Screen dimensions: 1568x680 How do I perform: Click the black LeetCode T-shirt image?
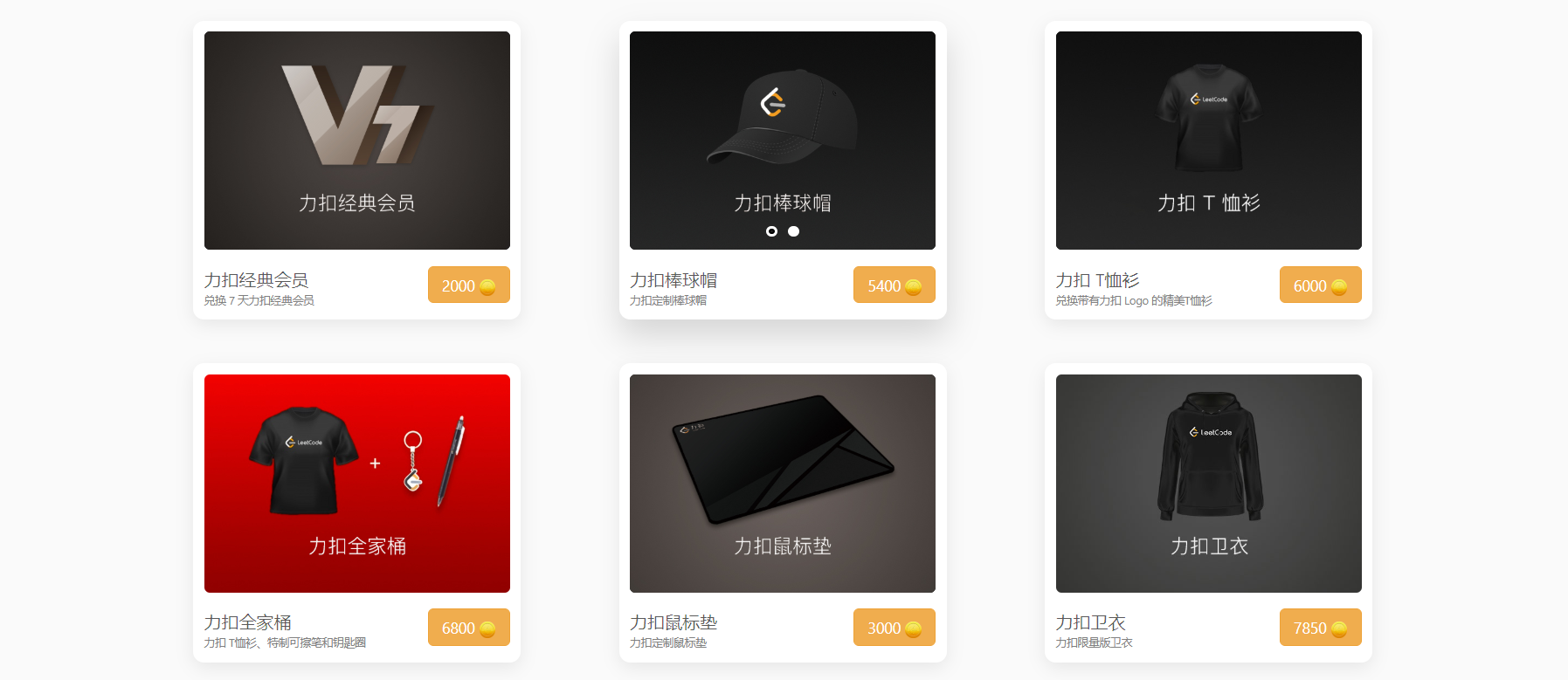point(1209,118)
